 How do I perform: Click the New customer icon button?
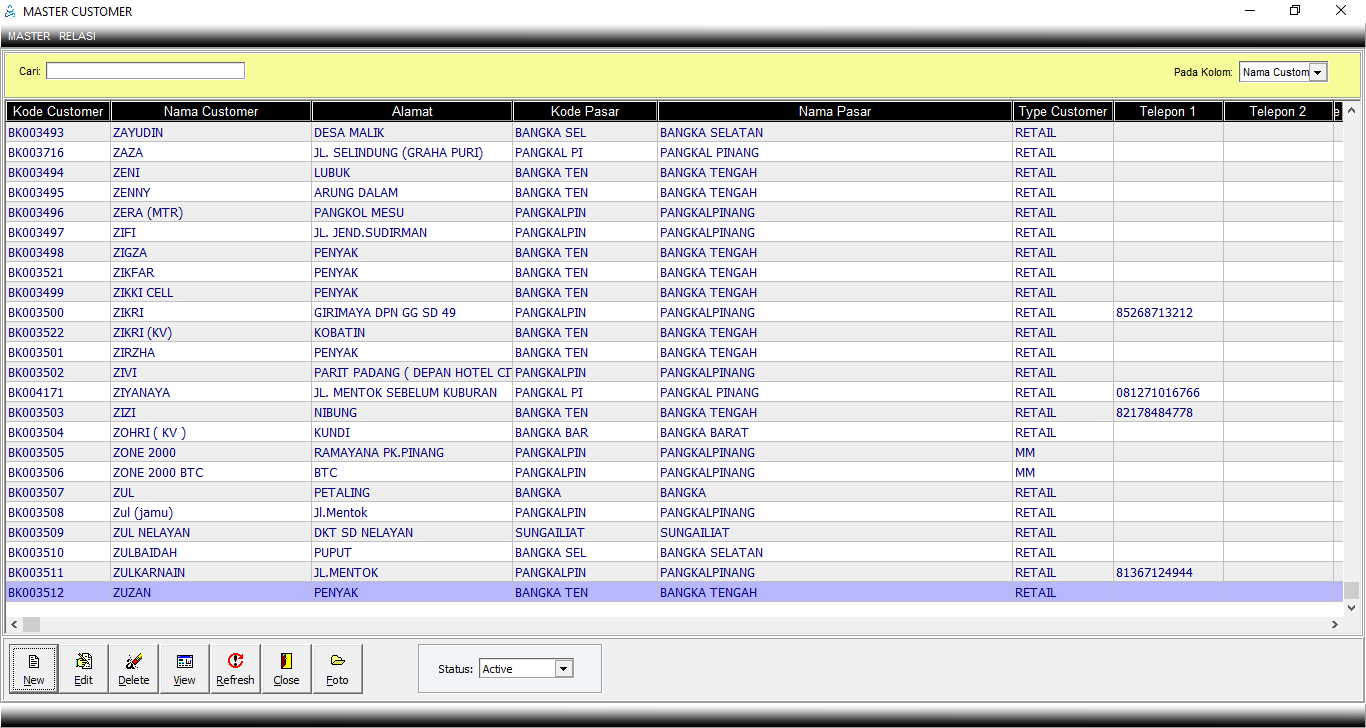tap(34, 669)
